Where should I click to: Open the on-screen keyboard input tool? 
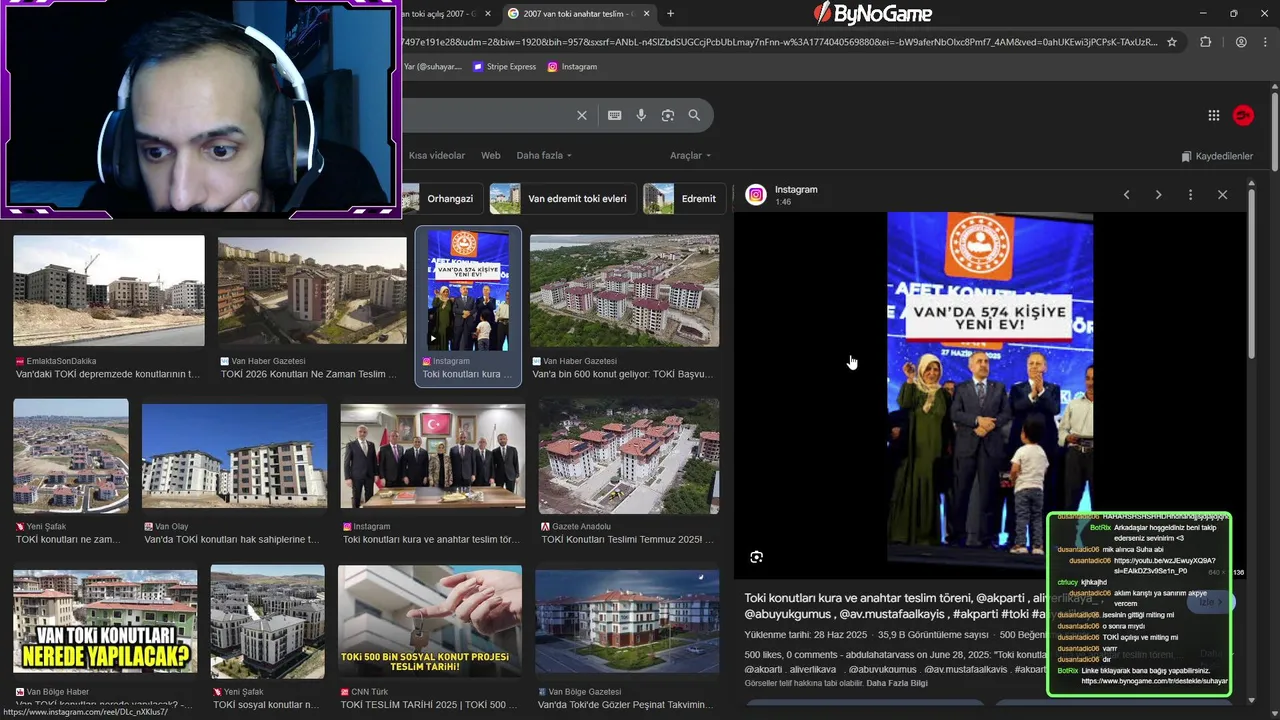tap(615, 115)
